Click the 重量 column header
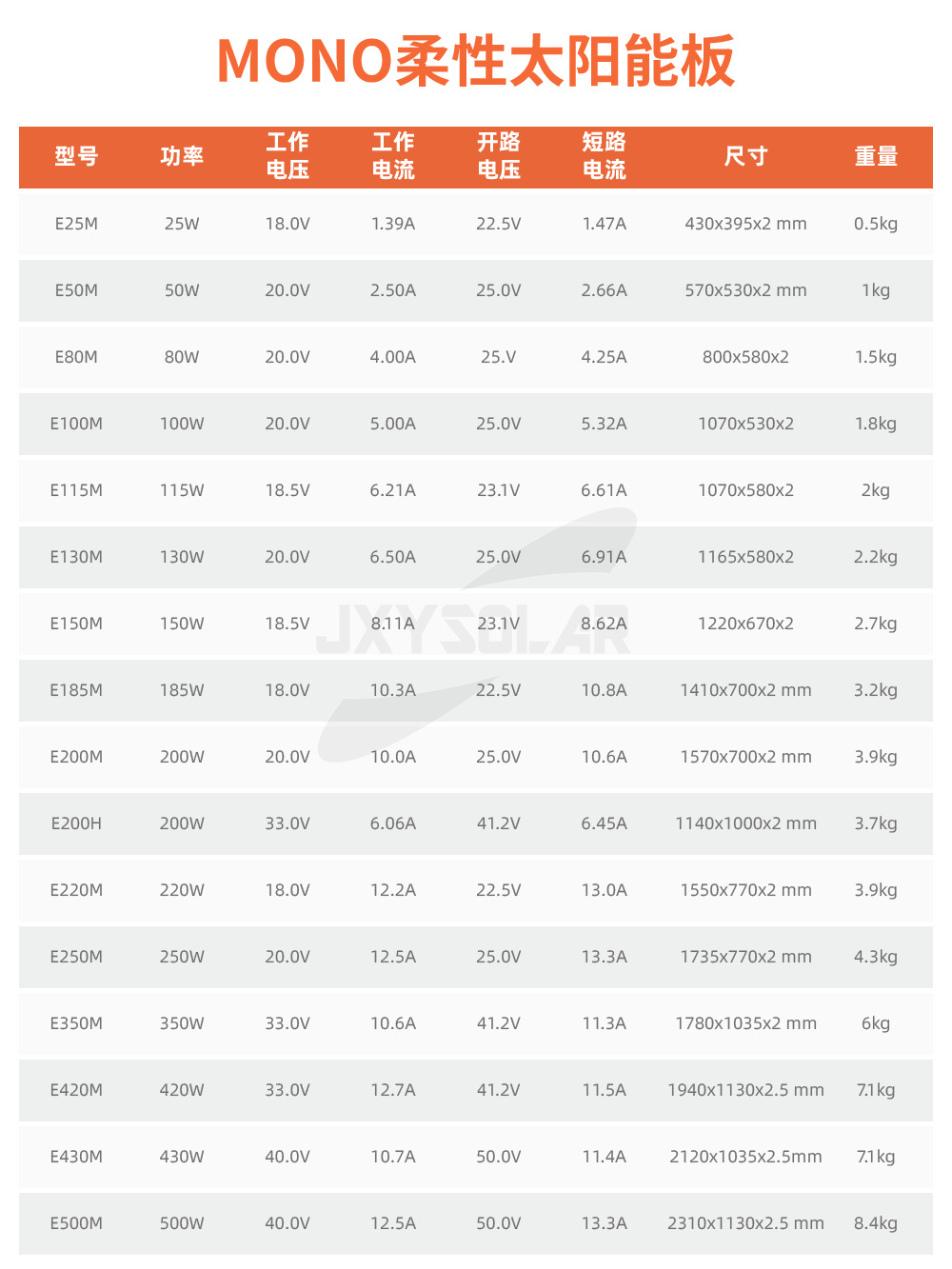This screenshot has width=952, height=1269. click(x=876, y=156)
